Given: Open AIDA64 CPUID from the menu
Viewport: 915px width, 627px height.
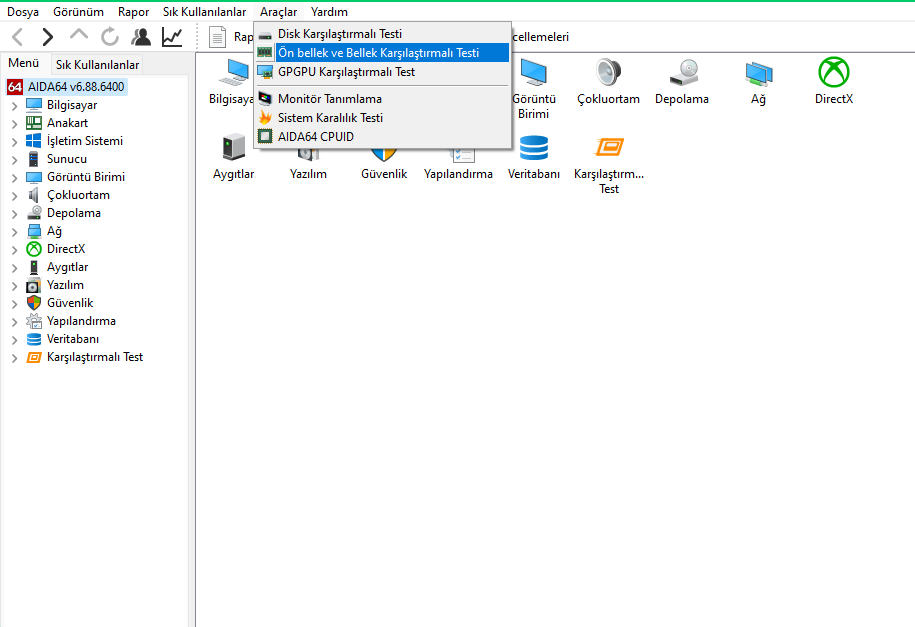Looking at the screenshot, I should pos(383,137).
